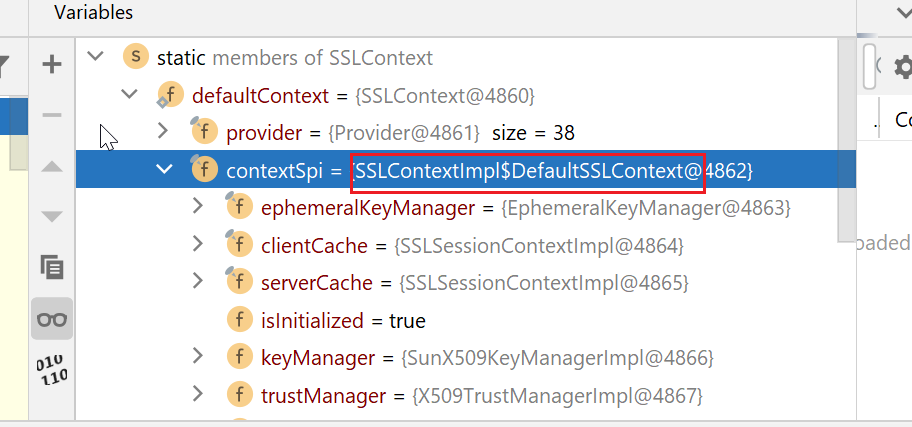
Task: Move watch up with up arrow
Action: point(51,166)
